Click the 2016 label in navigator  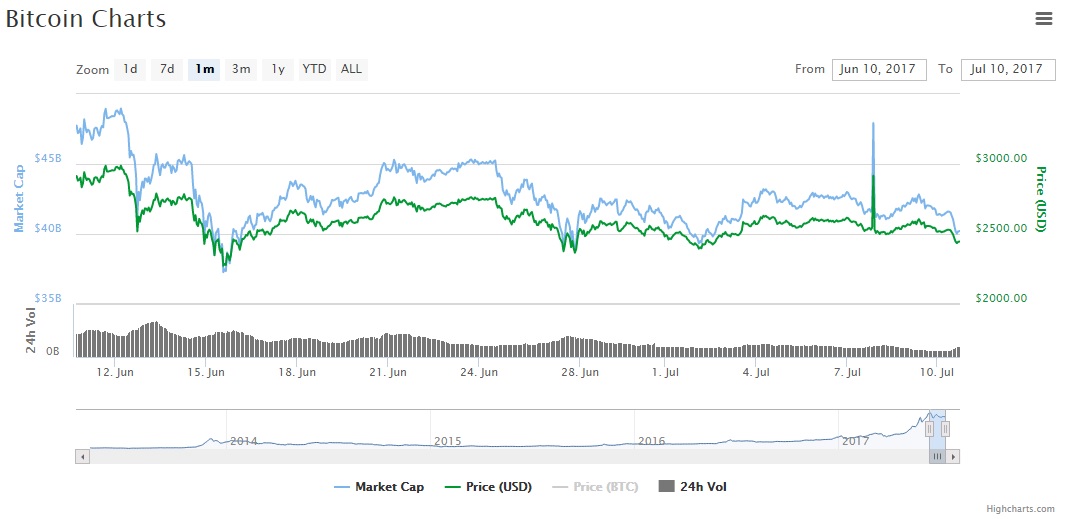coord(652,441)
